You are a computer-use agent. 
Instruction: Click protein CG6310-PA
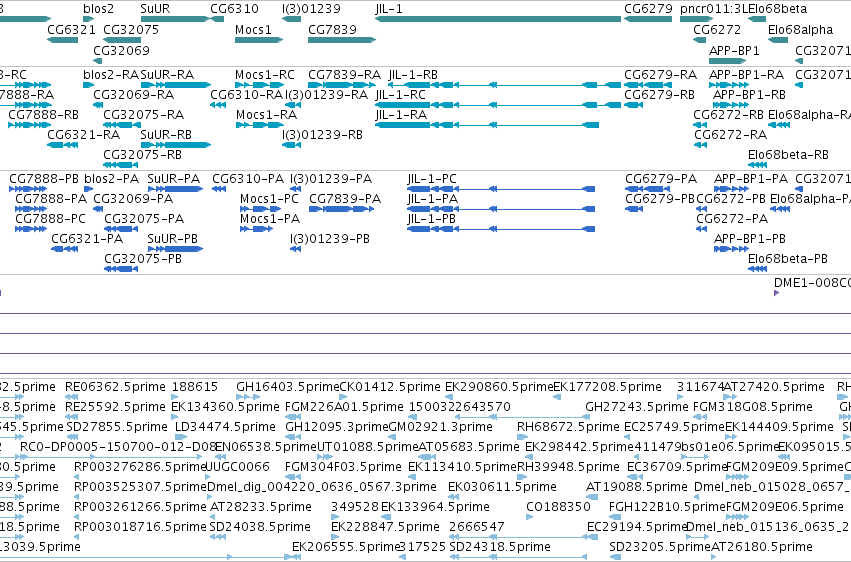248,178
